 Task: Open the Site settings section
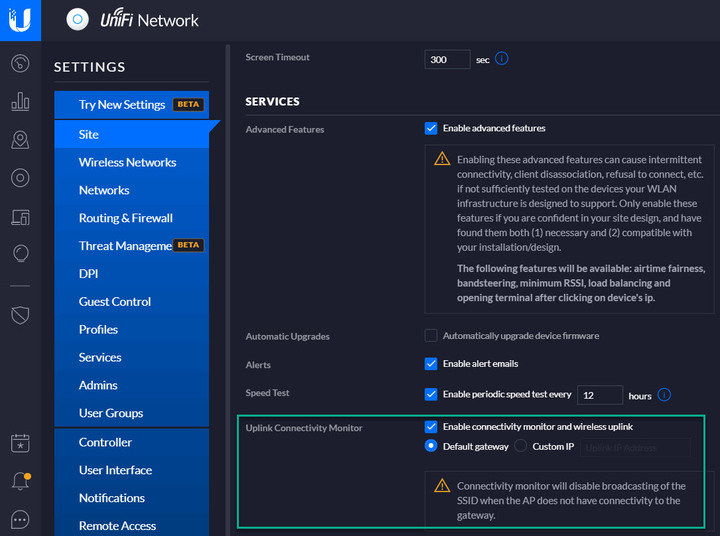[132, 134]
